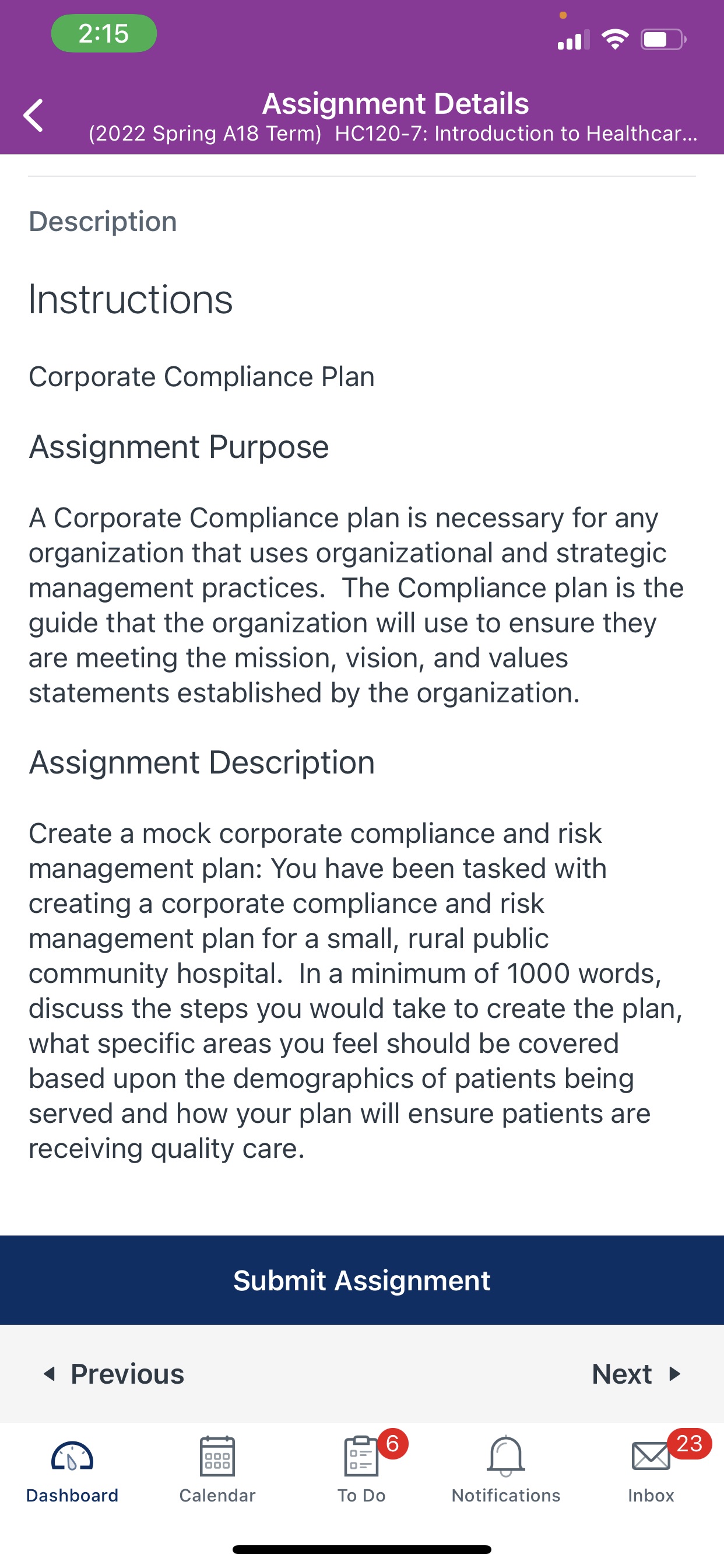The image size is (724, 1568).
Task: Tap the right arrow beside Next
Action: (674, 1374)
